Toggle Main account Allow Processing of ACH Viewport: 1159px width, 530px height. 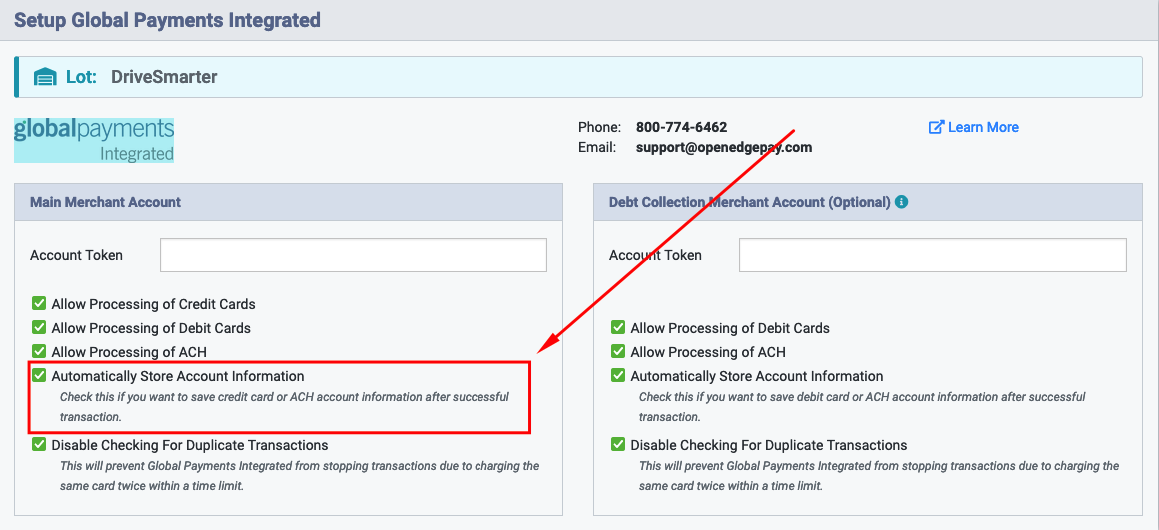click(39, 352)
